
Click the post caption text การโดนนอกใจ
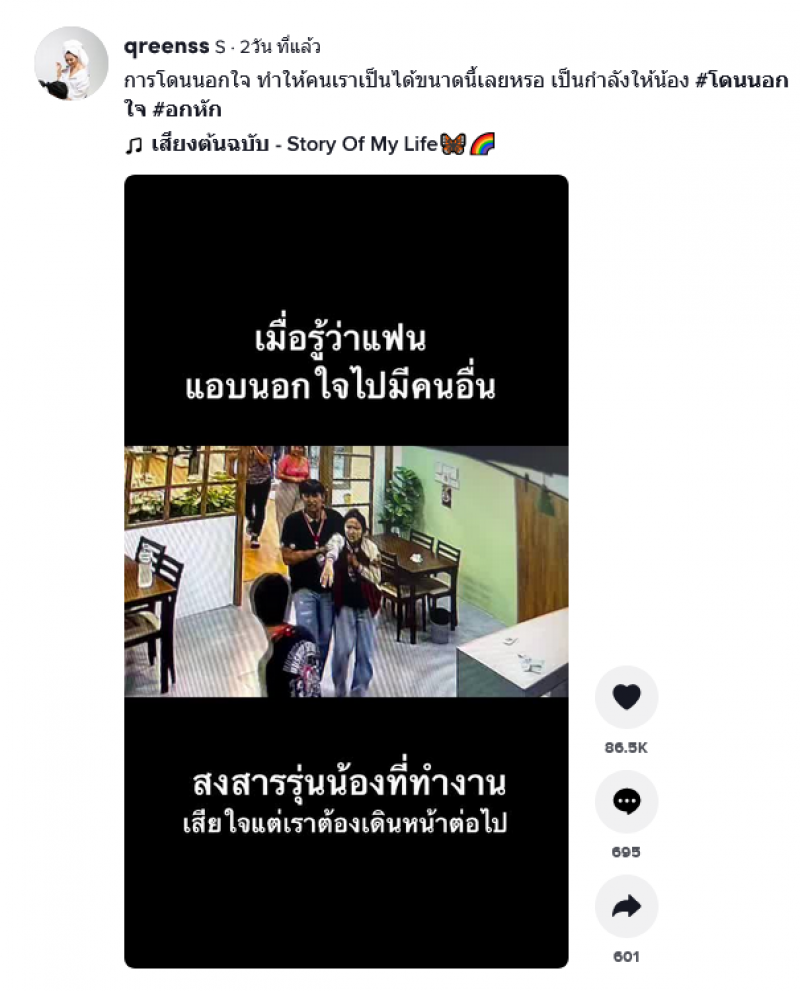coord(187,81)
